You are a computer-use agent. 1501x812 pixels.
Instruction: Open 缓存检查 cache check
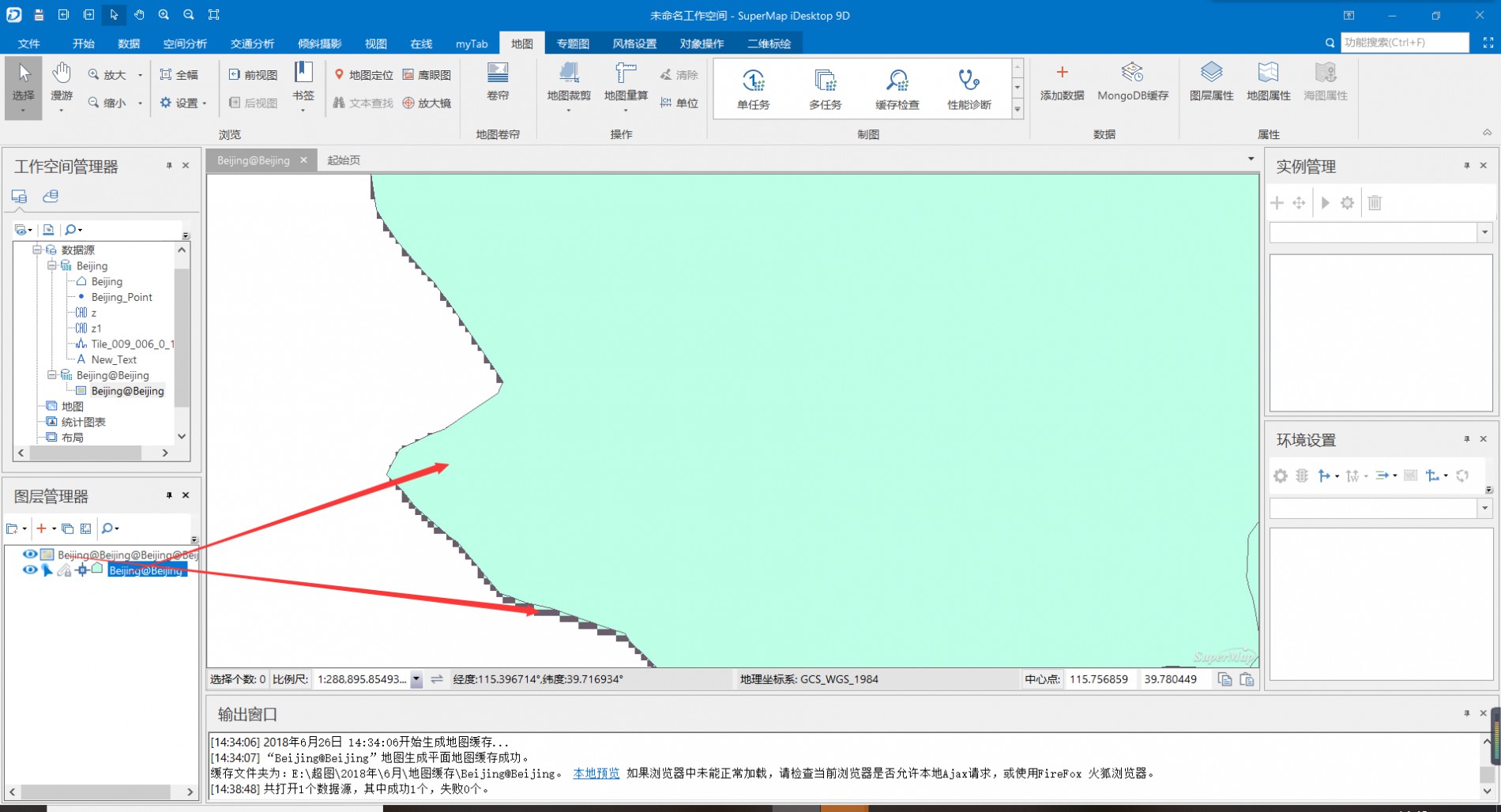coord(897,88)
